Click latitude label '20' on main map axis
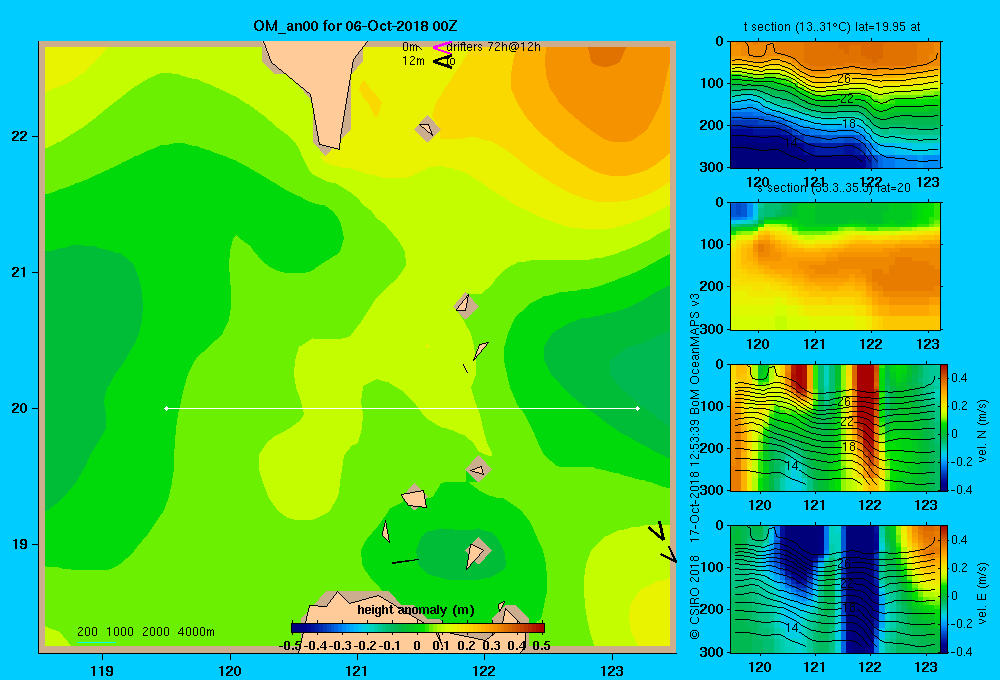Image resolution: width=1000 pixels, height=680 pixels. [20, 408]
